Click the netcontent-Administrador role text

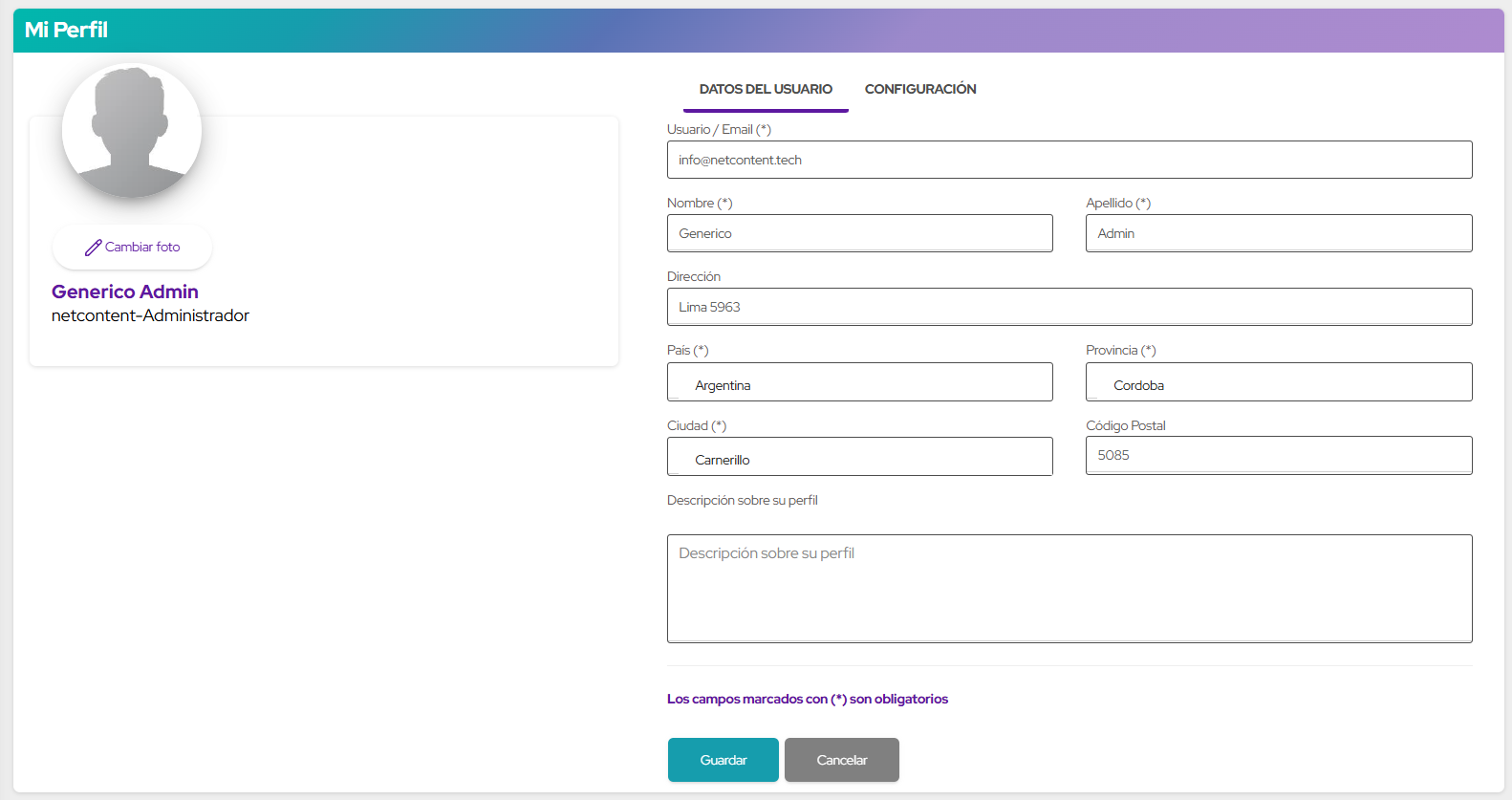coord(150,315)
